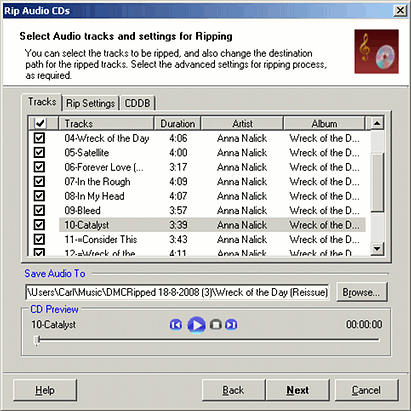
Task: Click the 3:17 duration cell
Action: click(178, 167)
